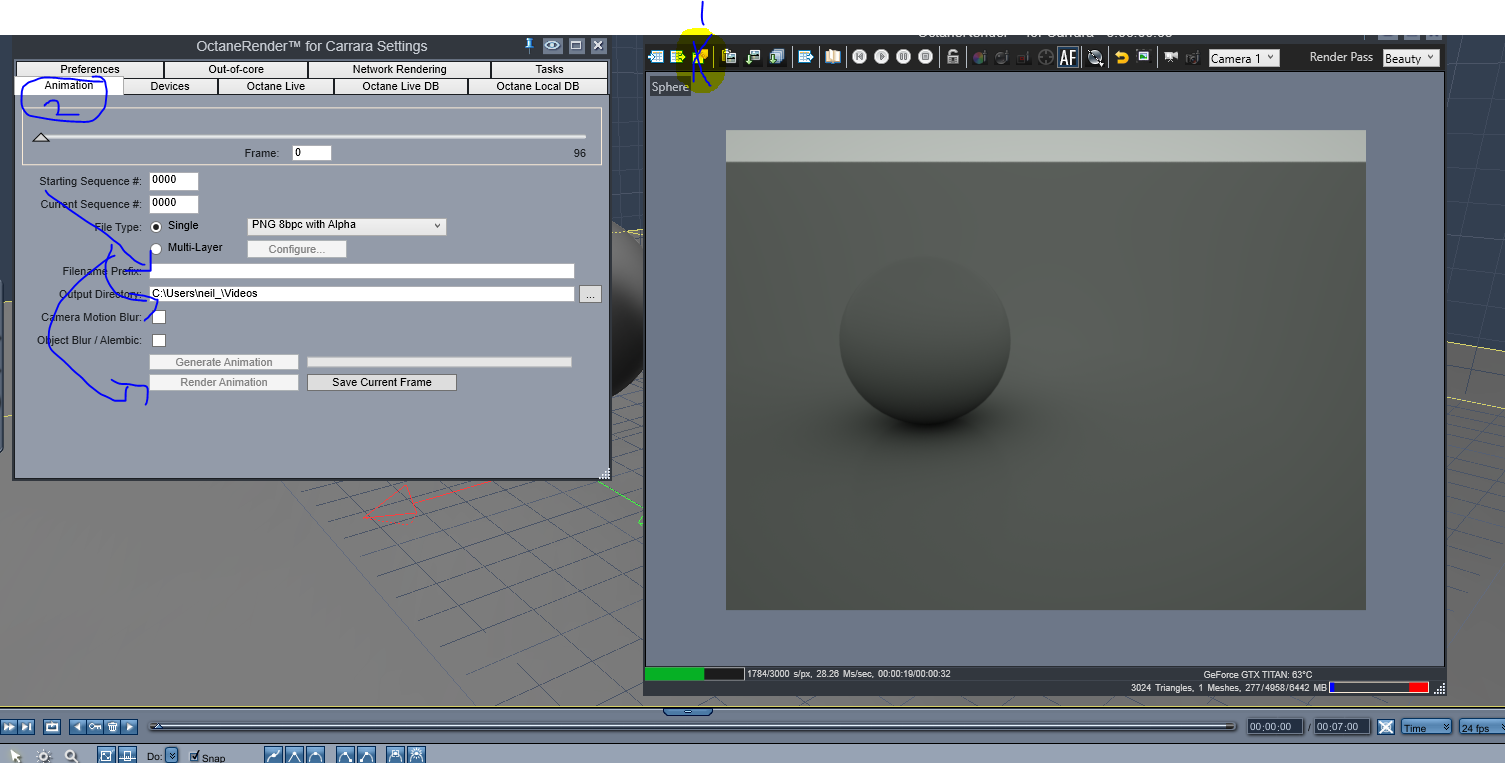This screenshot has height=763, width=1505.
Task: Open the Do: dropdown arrow
Action: pos(172,756)
